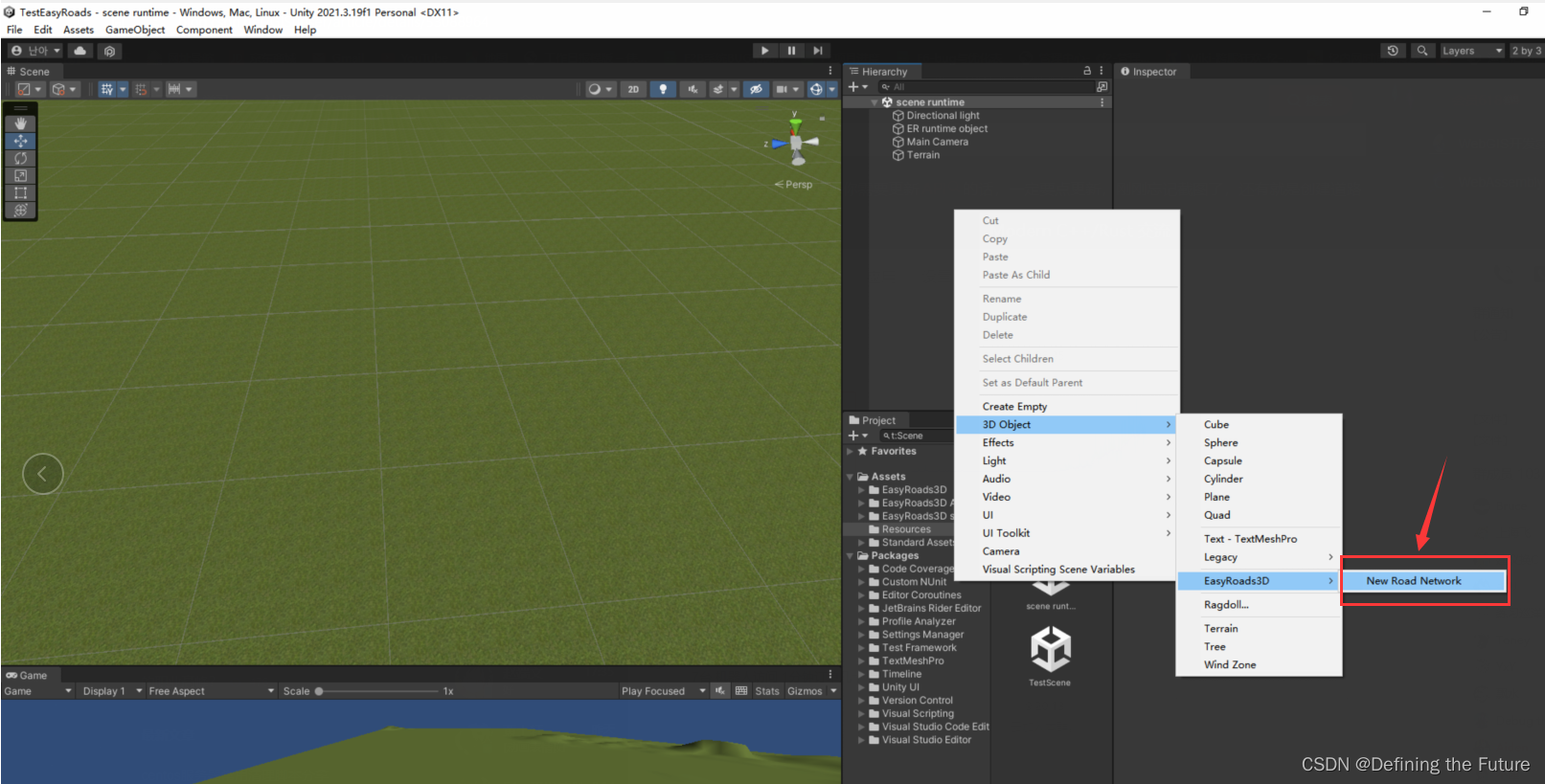Click the handle rotation cube icon
Image resolution: width=1545 pixels, height=784 pixels.
point(64,89)
